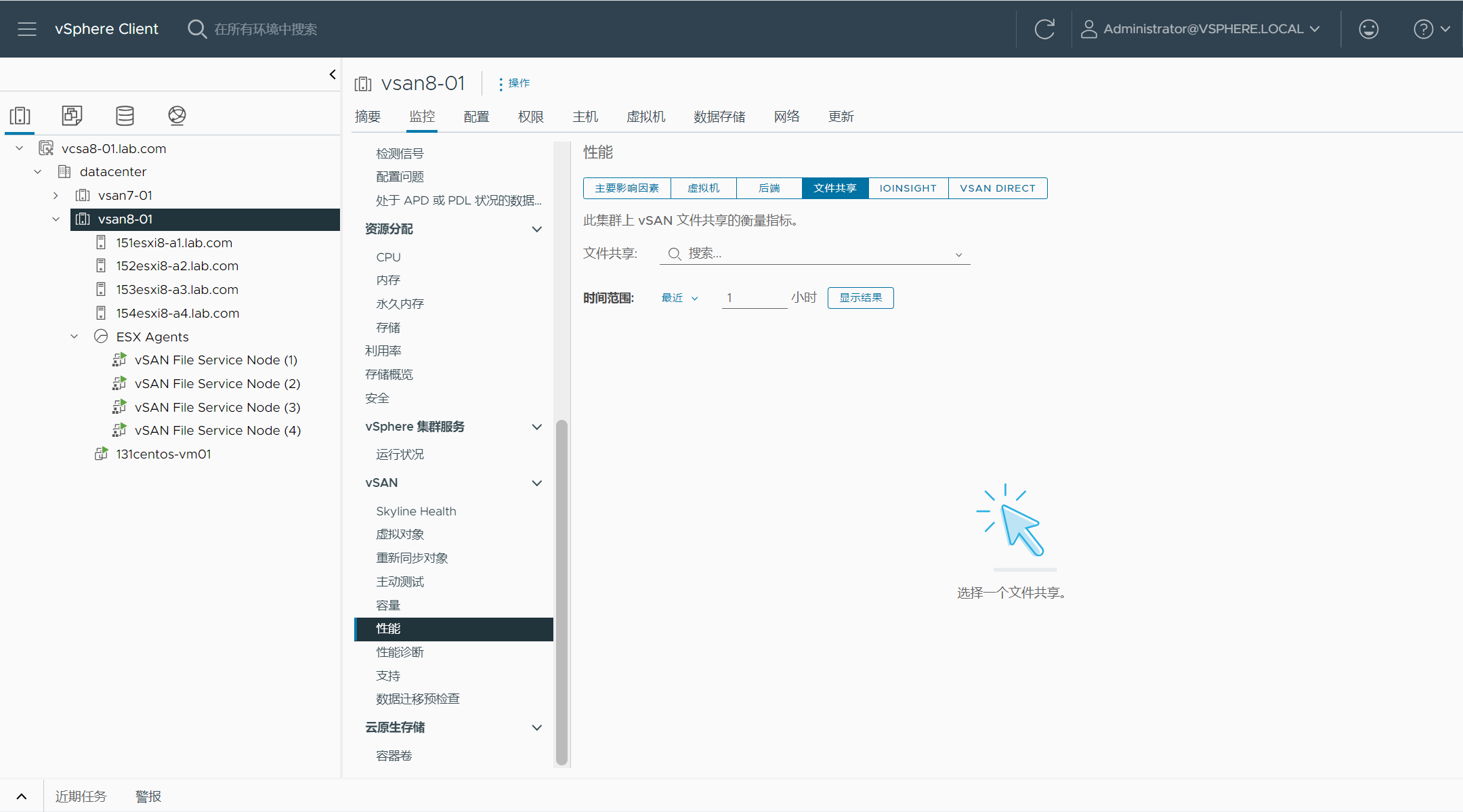Switch to VMs and Templates inventory view

tap(72, 116)
